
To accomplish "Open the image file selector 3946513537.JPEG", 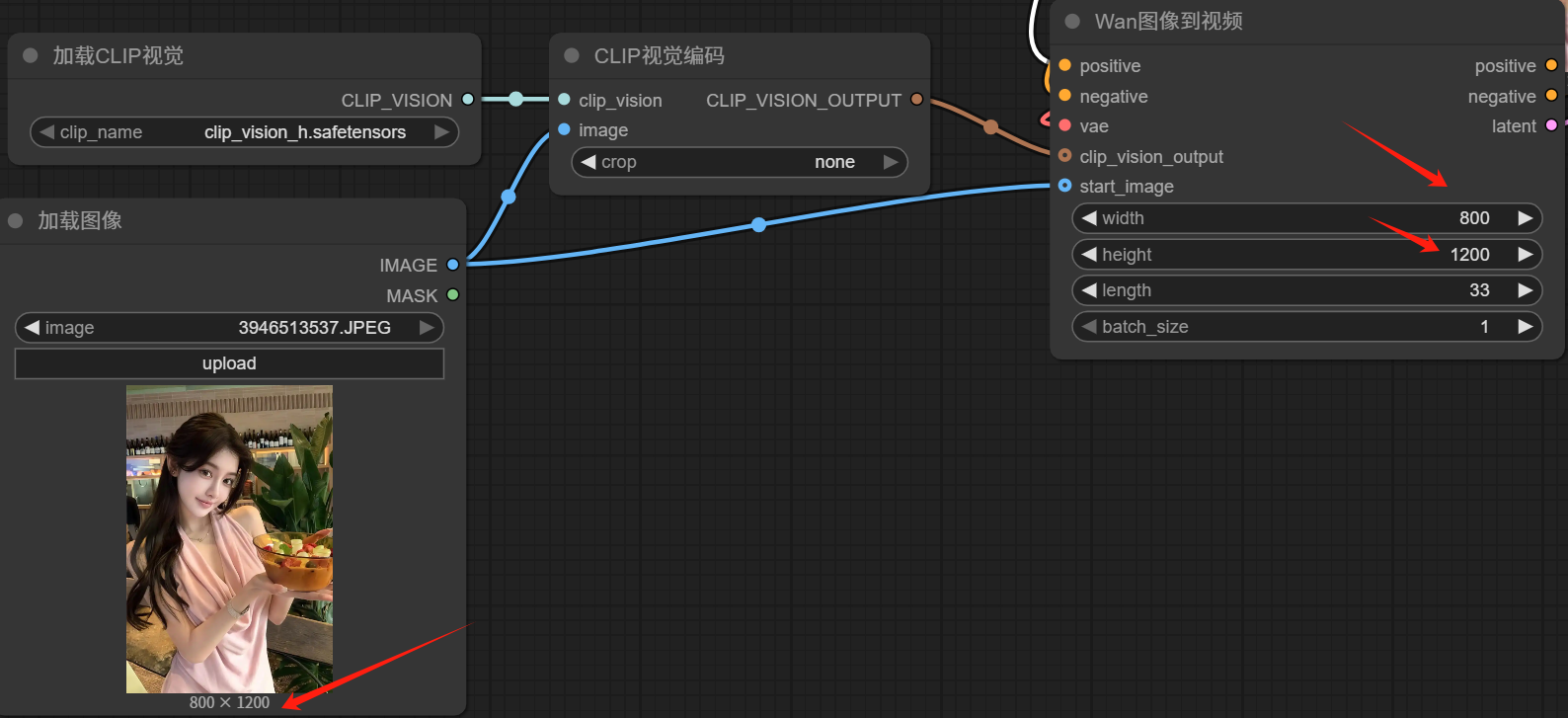I will coord(229,328).
